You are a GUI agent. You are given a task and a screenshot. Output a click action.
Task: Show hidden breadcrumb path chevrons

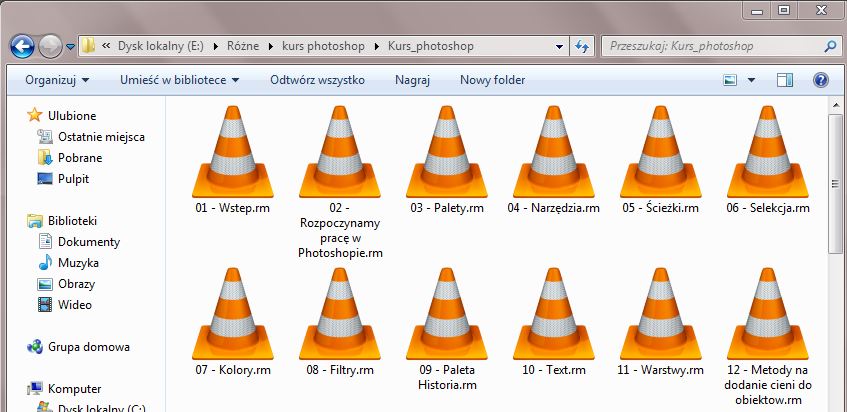tap(106, 46)
